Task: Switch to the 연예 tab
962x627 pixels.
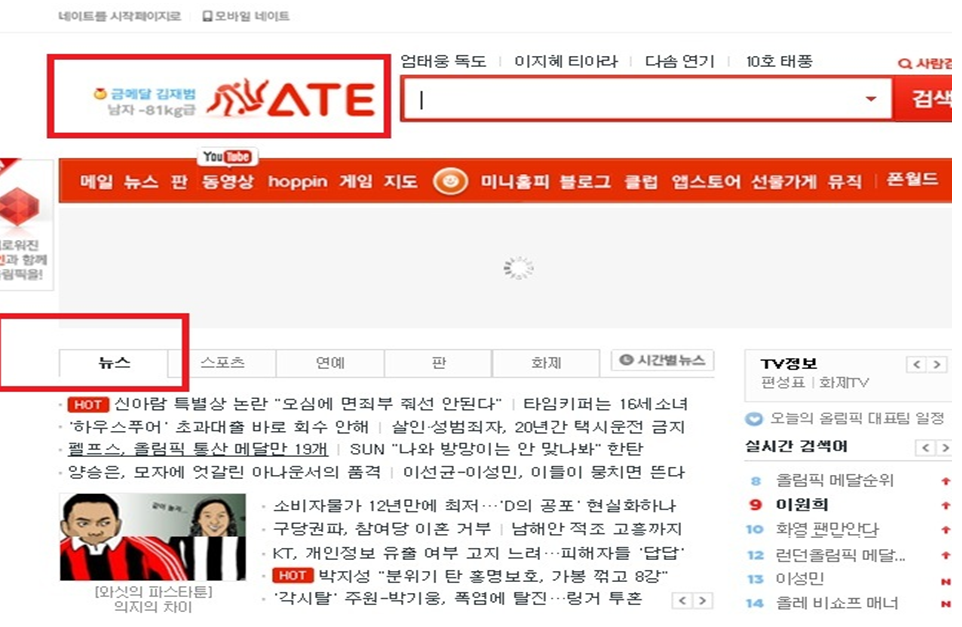Action: point(330,363)
